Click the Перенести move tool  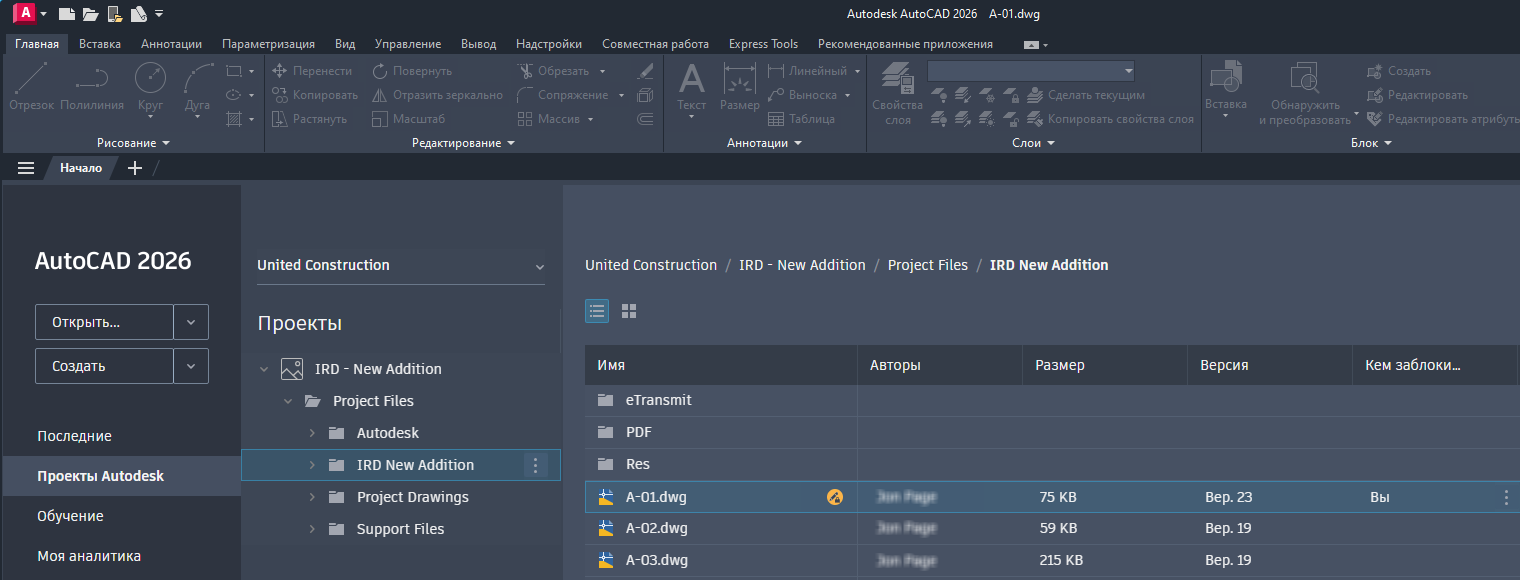tap(311, 71)
